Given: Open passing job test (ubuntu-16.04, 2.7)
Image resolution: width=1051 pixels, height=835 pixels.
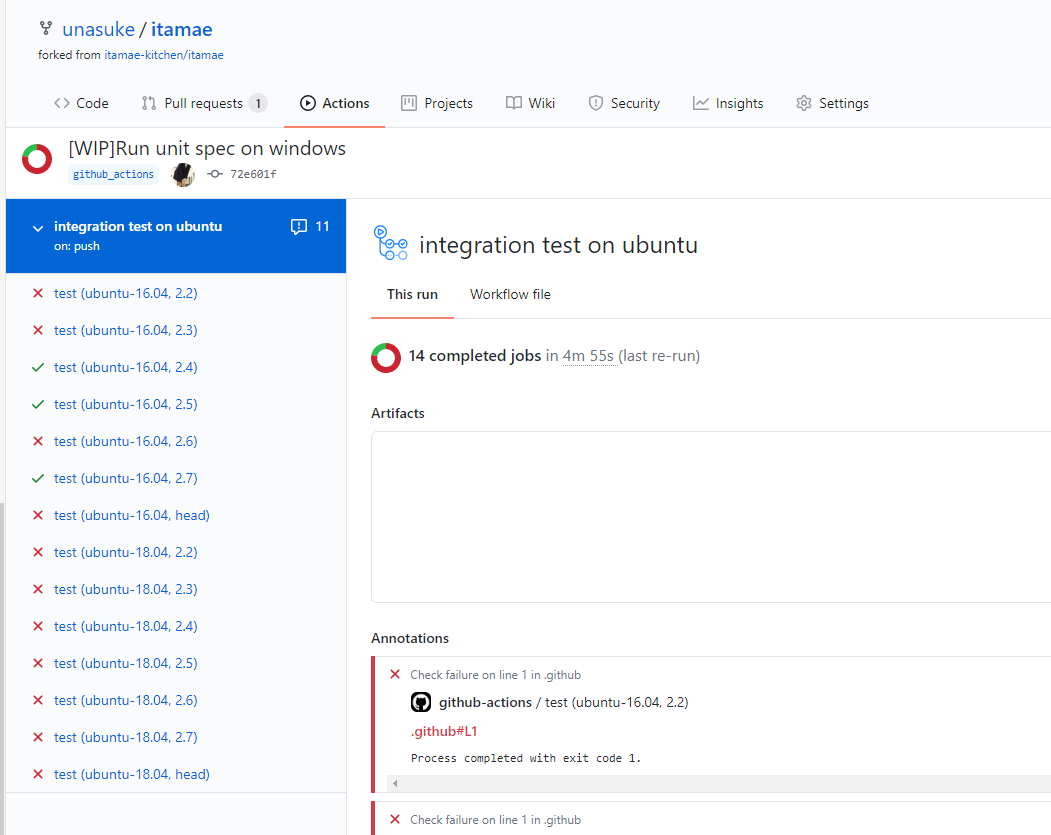Looking at the screenshot, I should [x=125, y=478].
